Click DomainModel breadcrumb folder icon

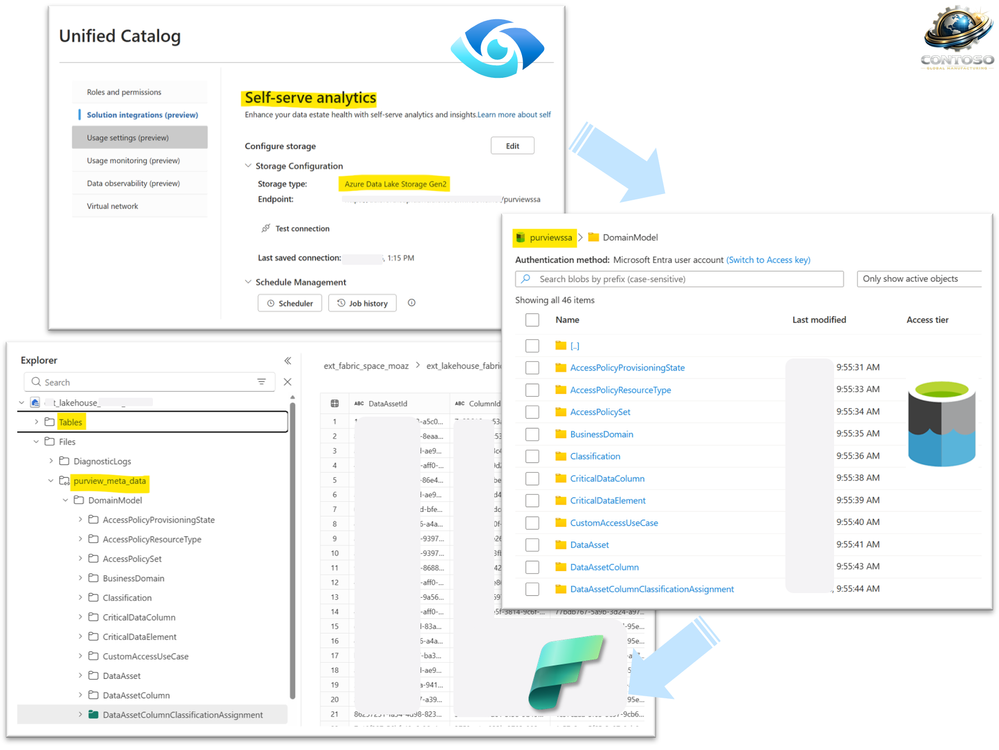593,237
